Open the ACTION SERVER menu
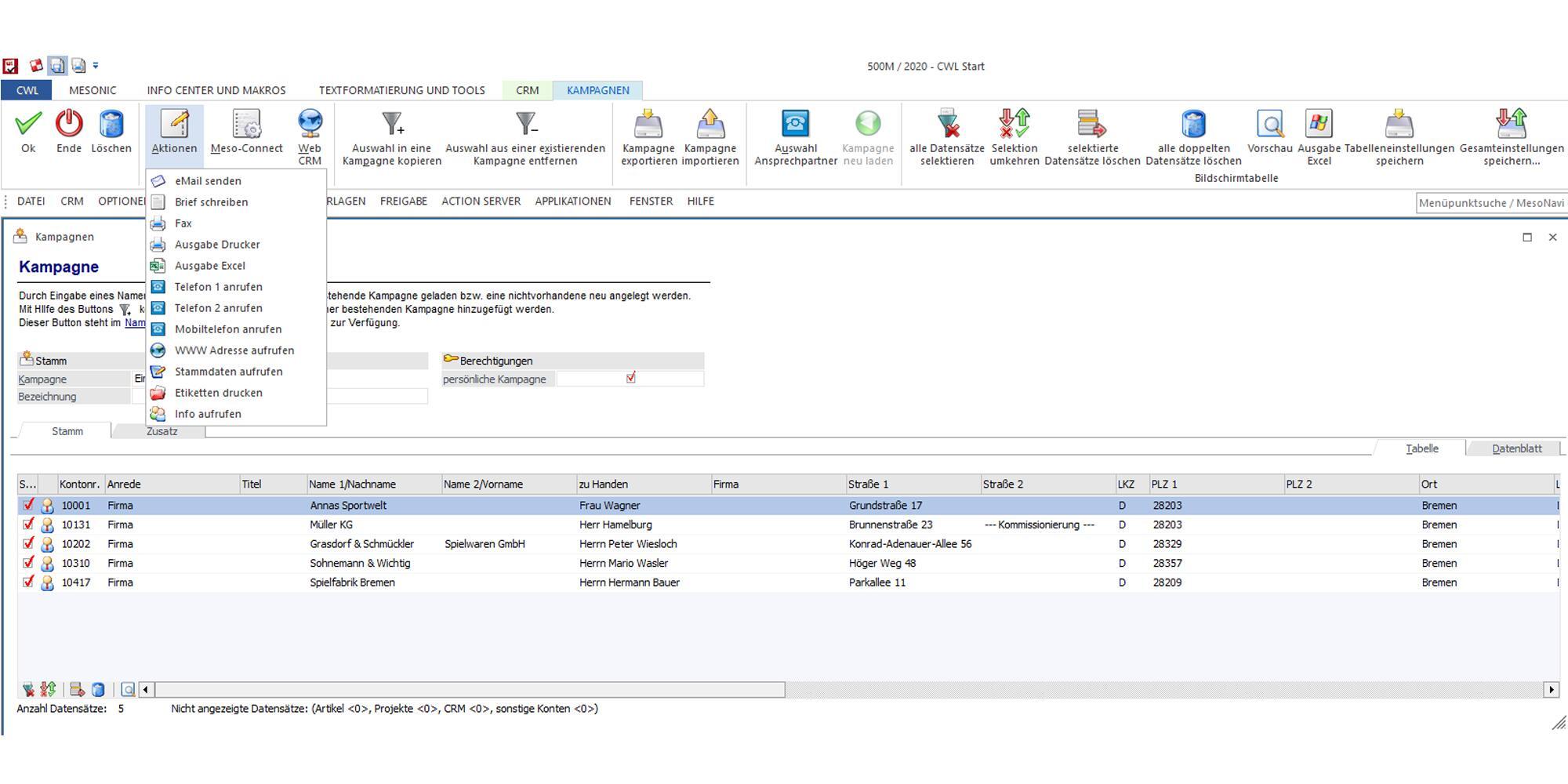This screenshot has width=1568, height=784. 481,201
